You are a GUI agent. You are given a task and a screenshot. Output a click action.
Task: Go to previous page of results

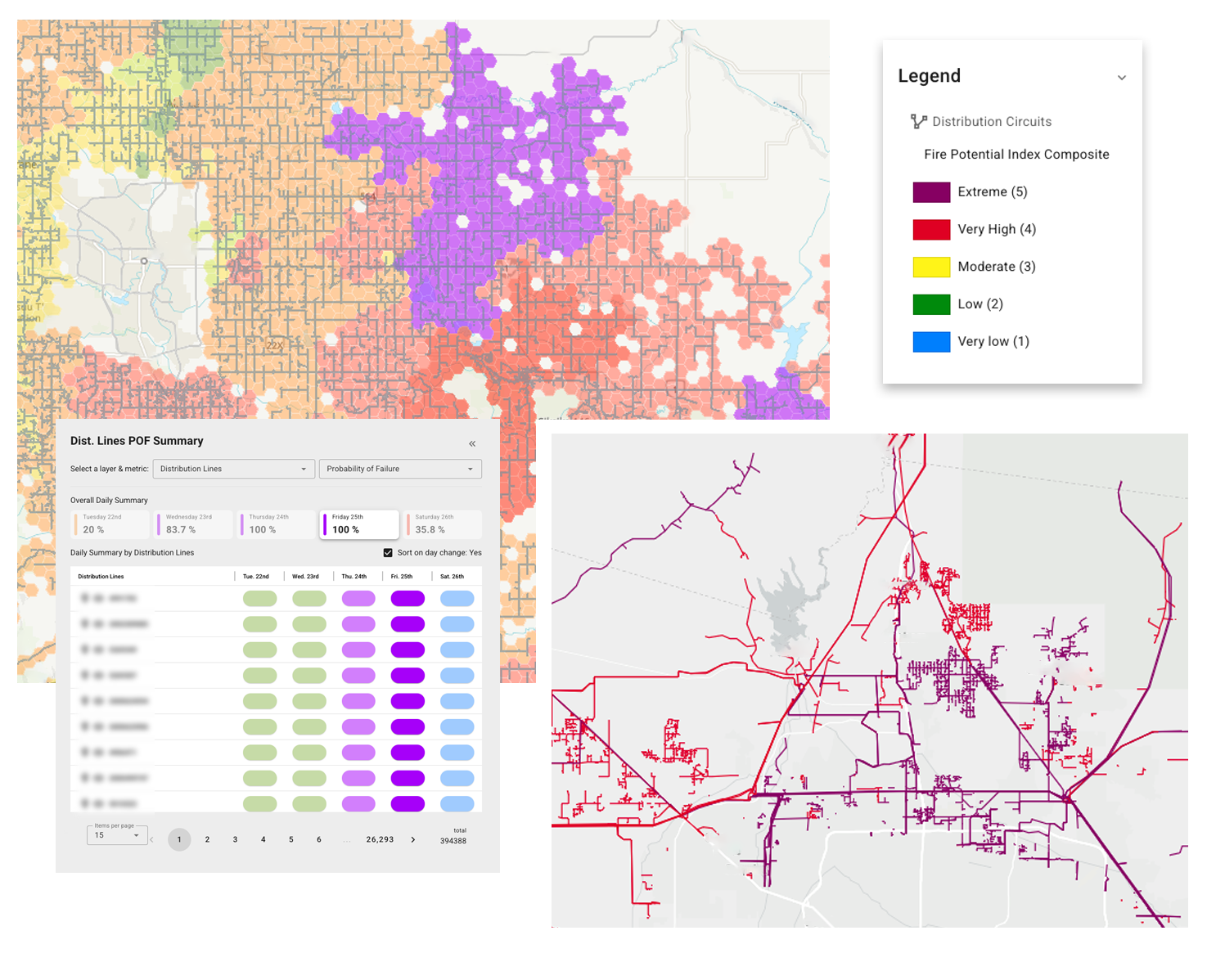(x=151, y=839)
